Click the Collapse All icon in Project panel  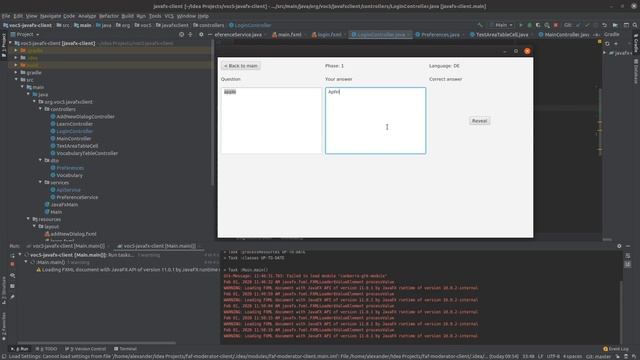190,35
